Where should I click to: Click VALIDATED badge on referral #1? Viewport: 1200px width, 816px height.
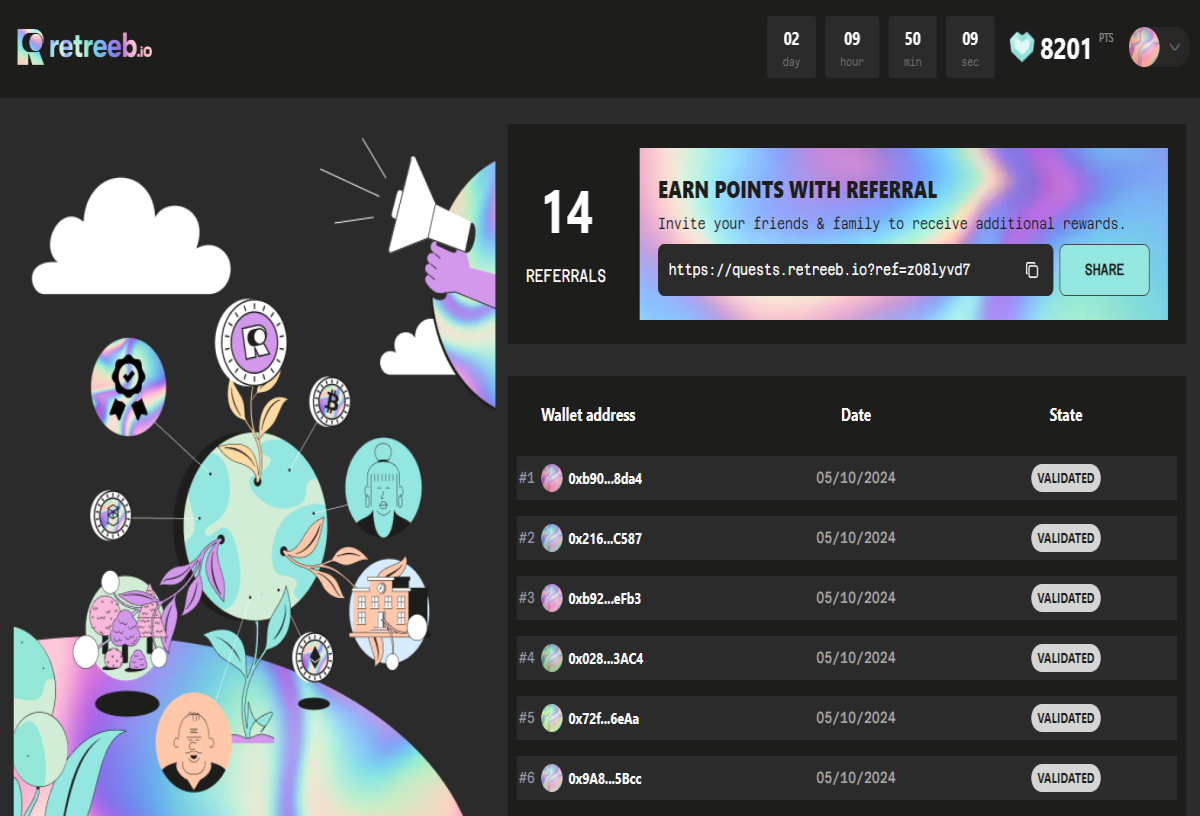[1066, 478]
